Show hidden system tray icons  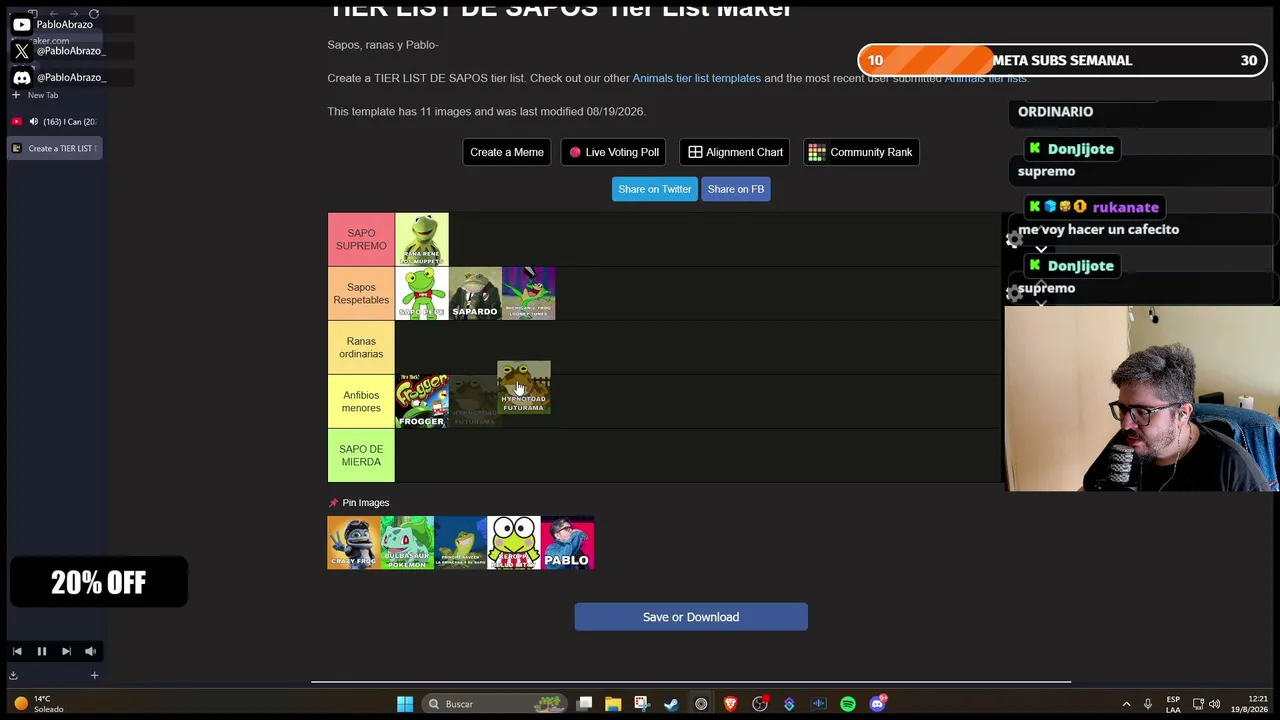coord(1126,704)
